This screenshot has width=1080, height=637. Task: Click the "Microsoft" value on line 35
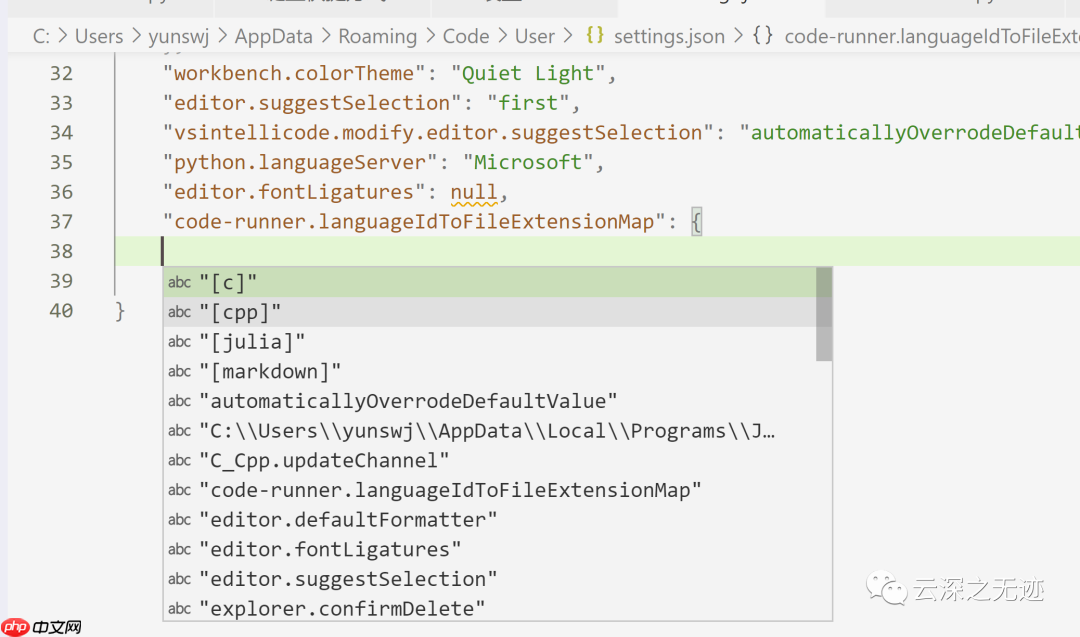pos(528,162)
